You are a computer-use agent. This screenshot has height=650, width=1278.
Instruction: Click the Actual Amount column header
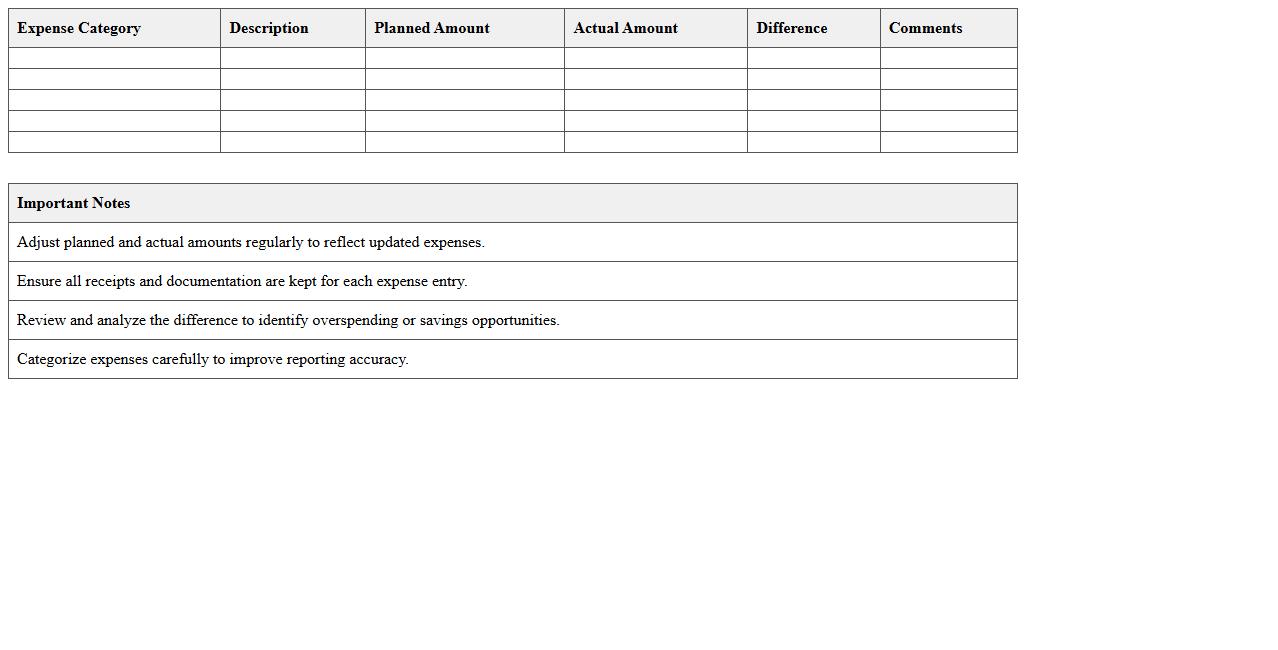tap(625, 28)
